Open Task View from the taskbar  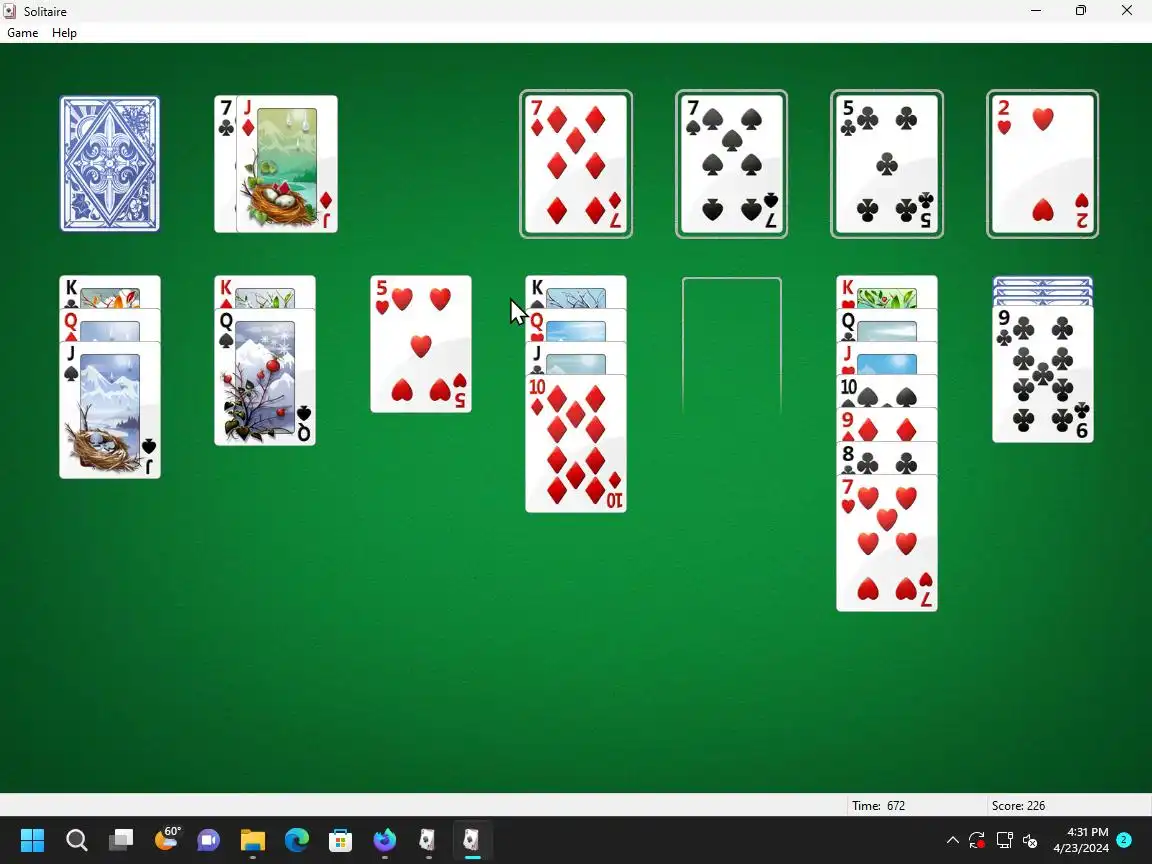tap(120, 840)
